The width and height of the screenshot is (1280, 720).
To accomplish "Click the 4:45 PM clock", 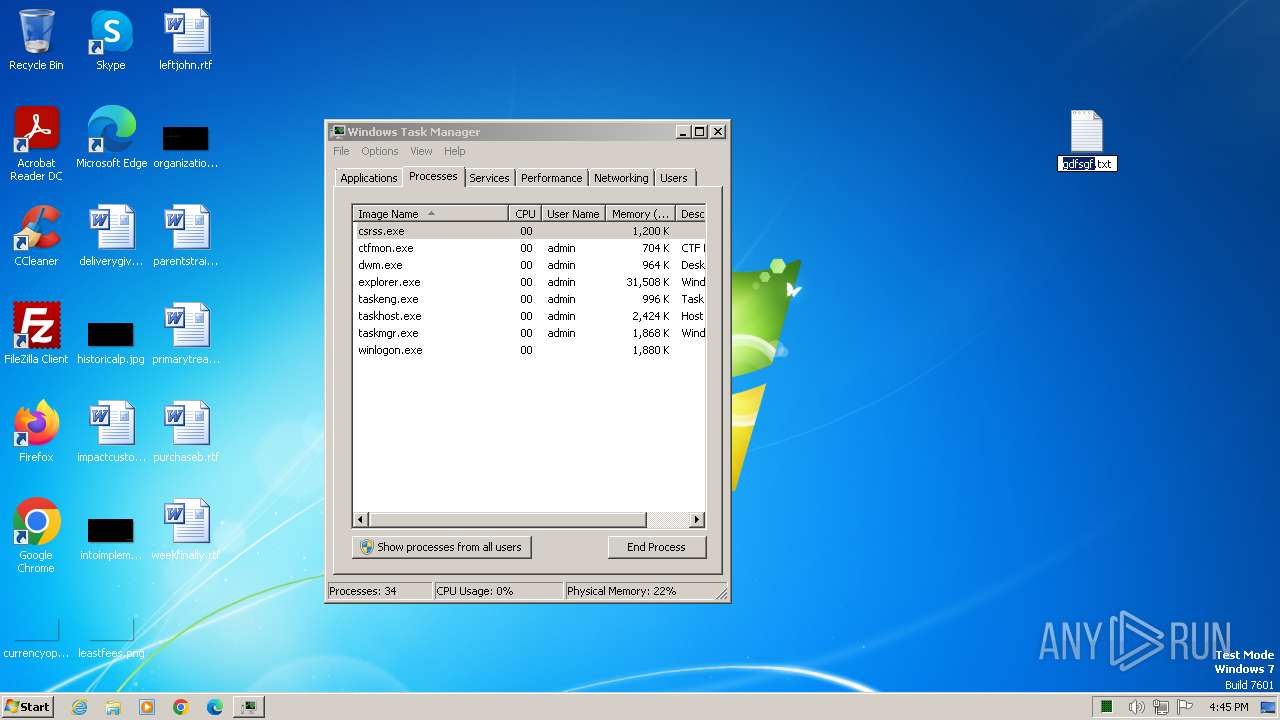I will 1228,707.
